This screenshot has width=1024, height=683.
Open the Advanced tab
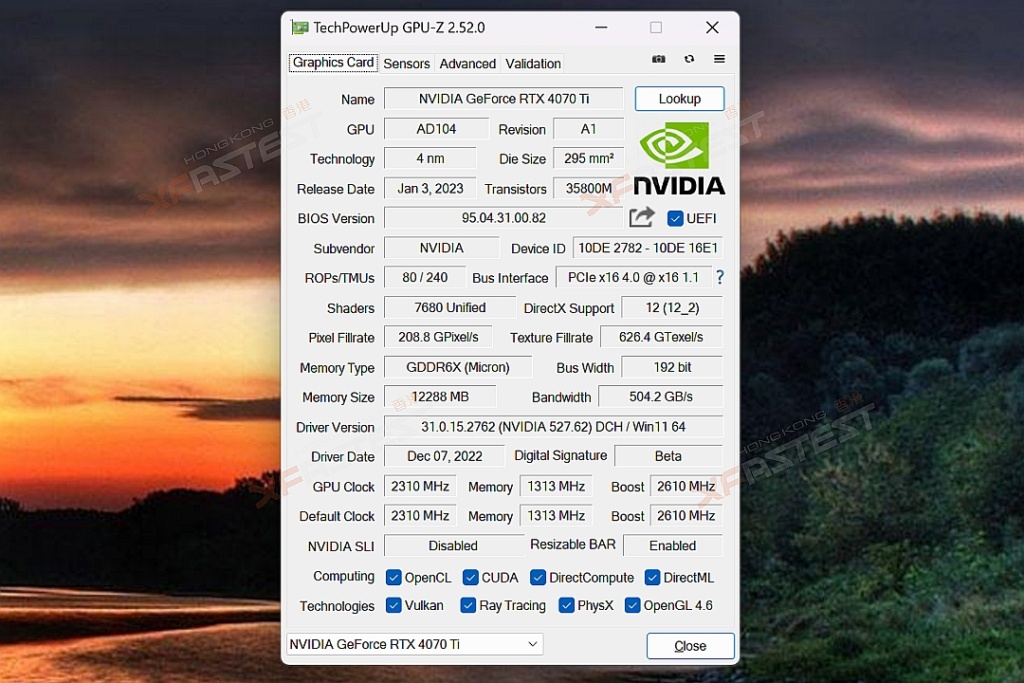pos(467,63)
